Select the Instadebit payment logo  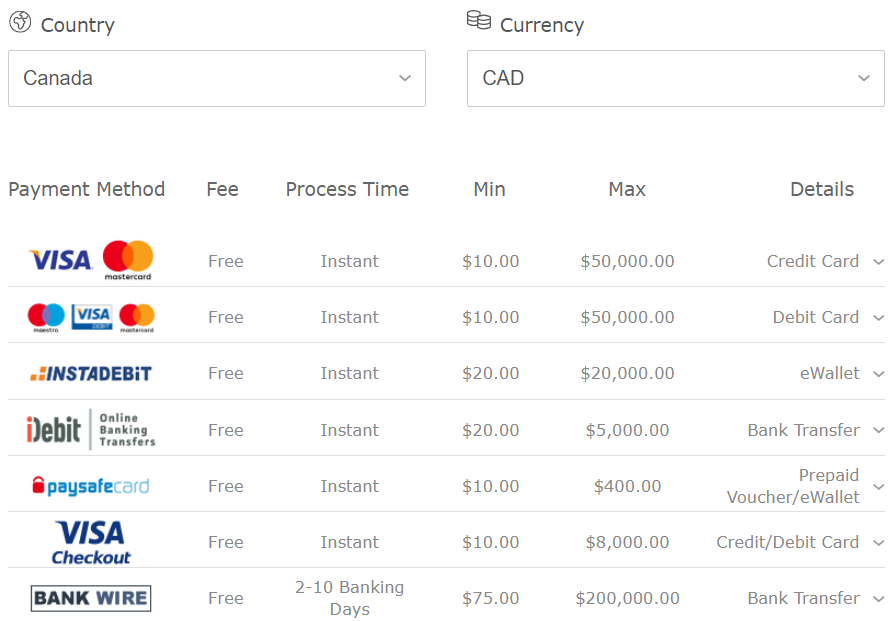pyautogui.click(x=91, y=374)
